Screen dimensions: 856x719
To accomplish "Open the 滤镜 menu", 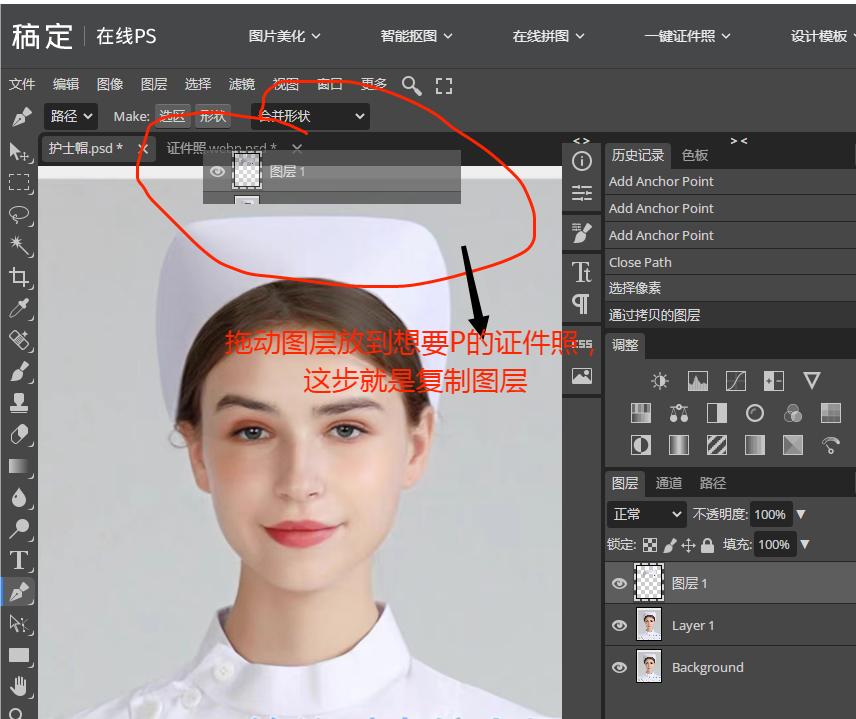I will tap(241, 84).
